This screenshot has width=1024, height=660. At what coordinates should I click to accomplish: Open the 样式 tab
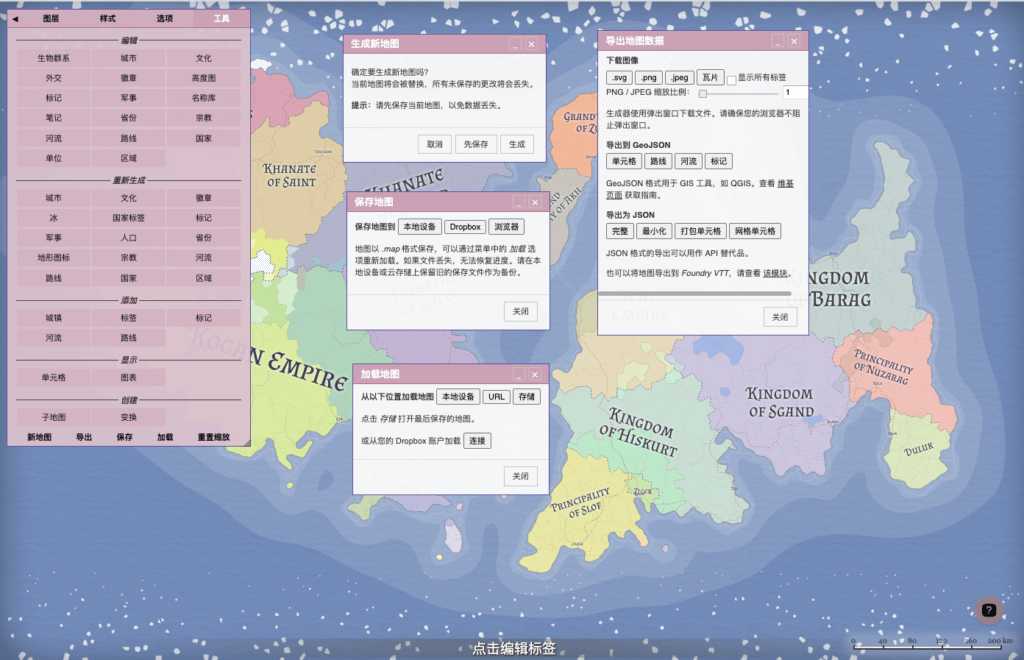tap(108, 18)
